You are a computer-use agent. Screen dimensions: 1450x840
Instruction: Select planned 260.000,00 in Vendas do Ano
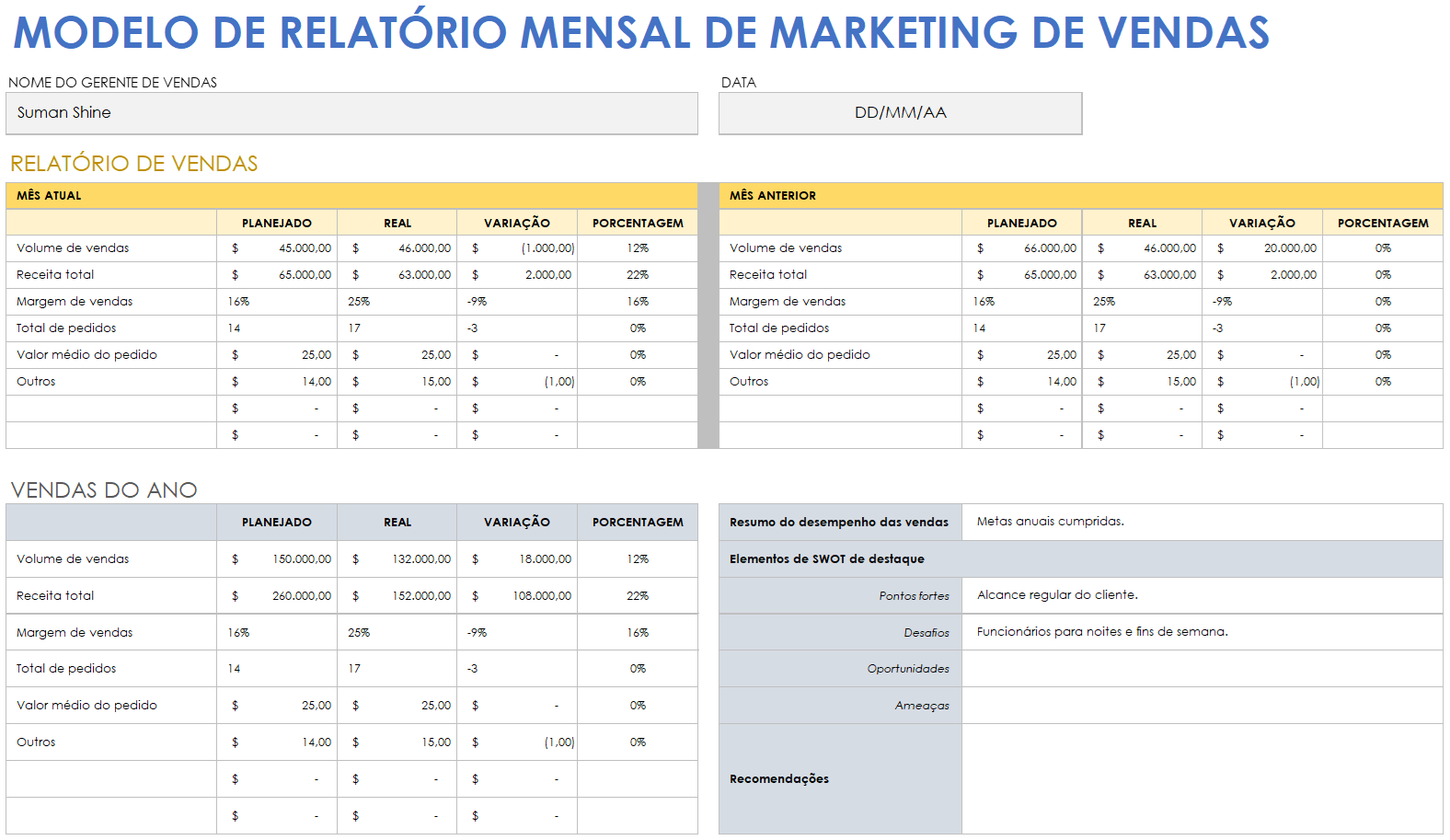click(277, 596)
